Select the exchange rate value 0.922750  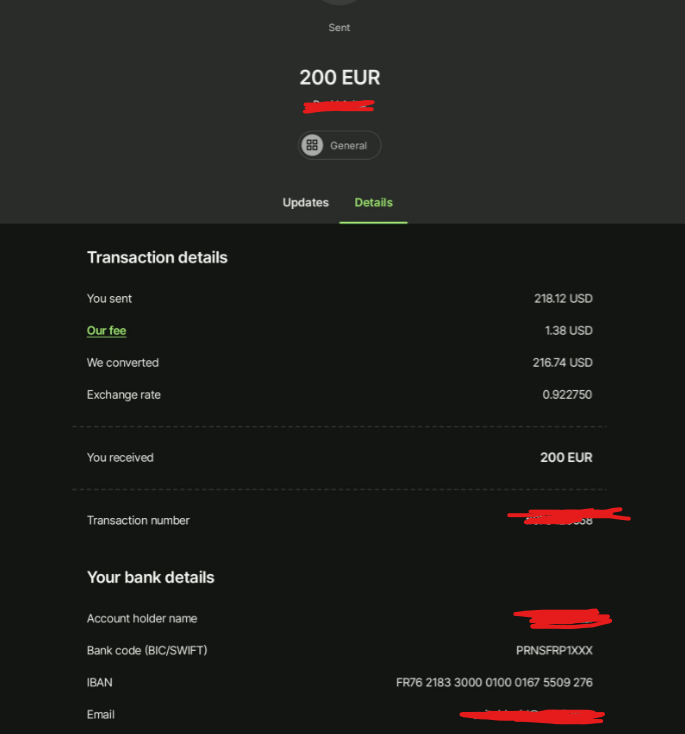(567, 394)
